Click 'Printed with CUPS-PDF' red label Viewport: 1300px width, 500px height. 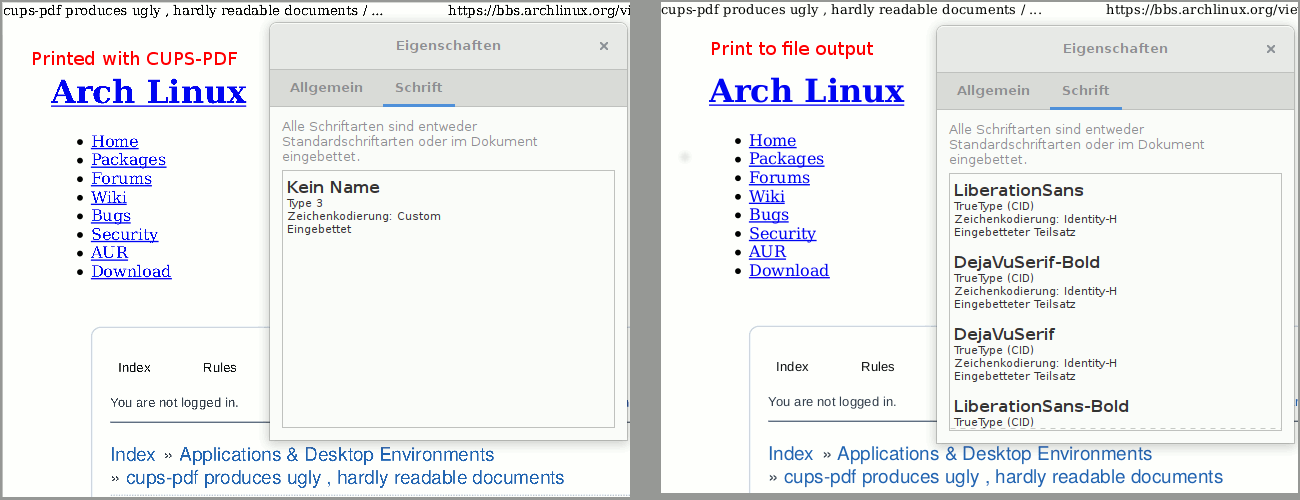tap(134, 59)
